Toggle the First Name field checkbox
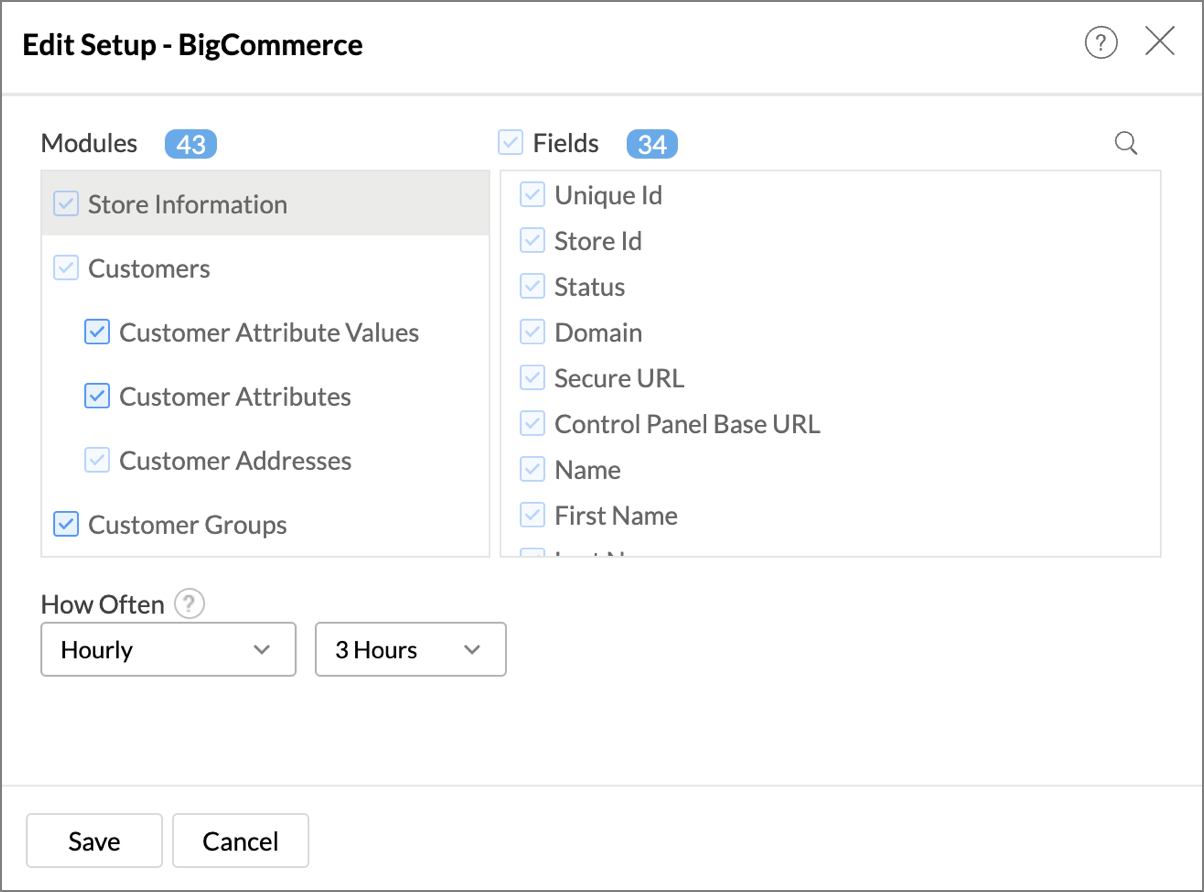This screenshot has width=1204, height=892. (x=532, y=516)
